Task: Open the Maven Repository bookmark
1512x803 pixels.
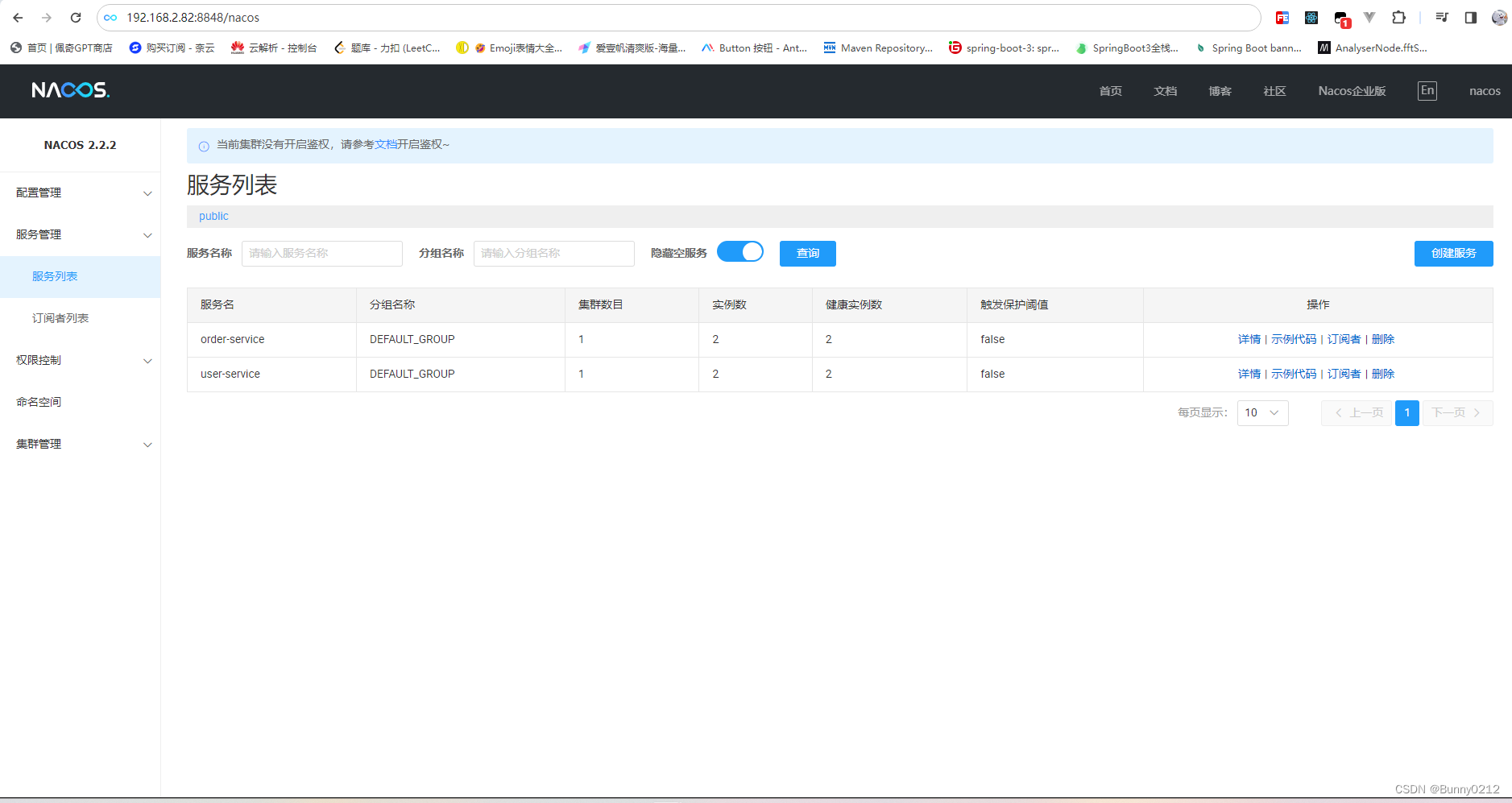Action: [x=878, y=48]
